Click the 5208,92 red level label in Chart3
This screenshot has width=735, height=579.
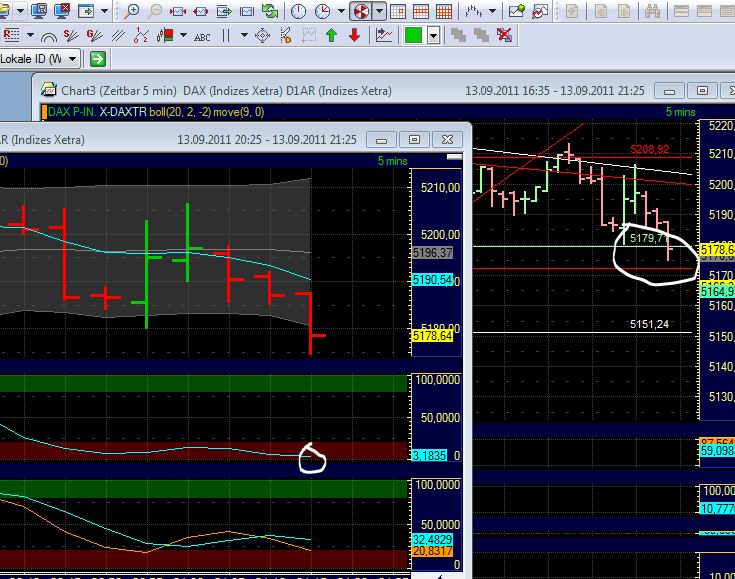650,150
